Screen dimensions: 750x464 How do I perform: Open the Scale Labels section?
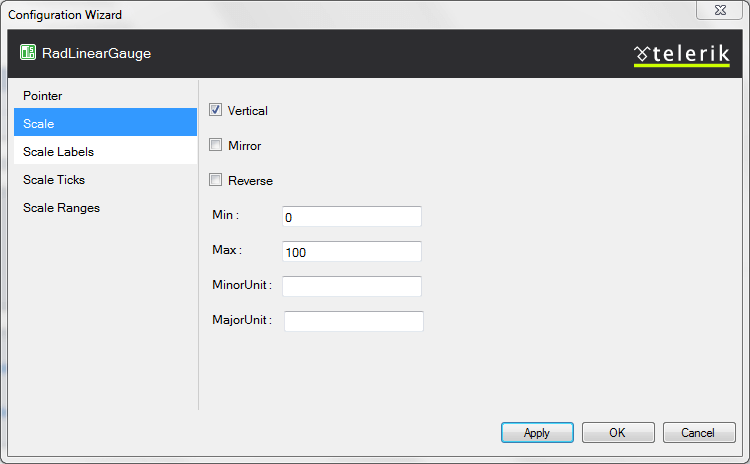[105, 151]
